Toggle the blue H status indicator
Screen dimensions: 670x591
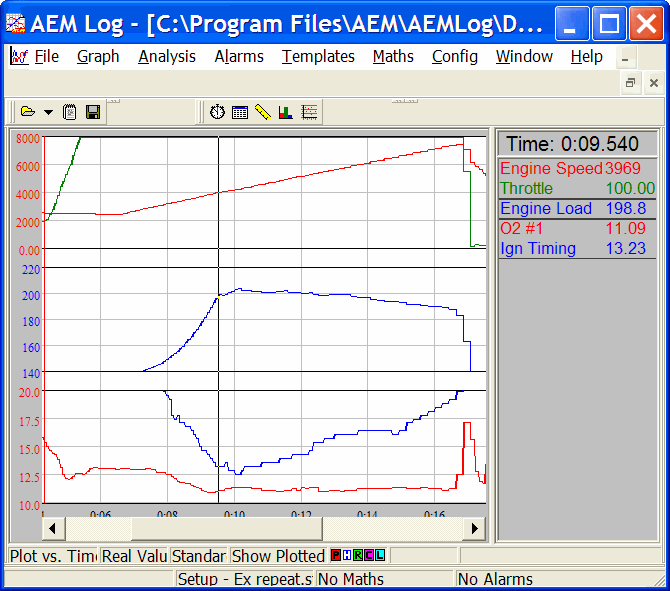click(x=347, y=555)
